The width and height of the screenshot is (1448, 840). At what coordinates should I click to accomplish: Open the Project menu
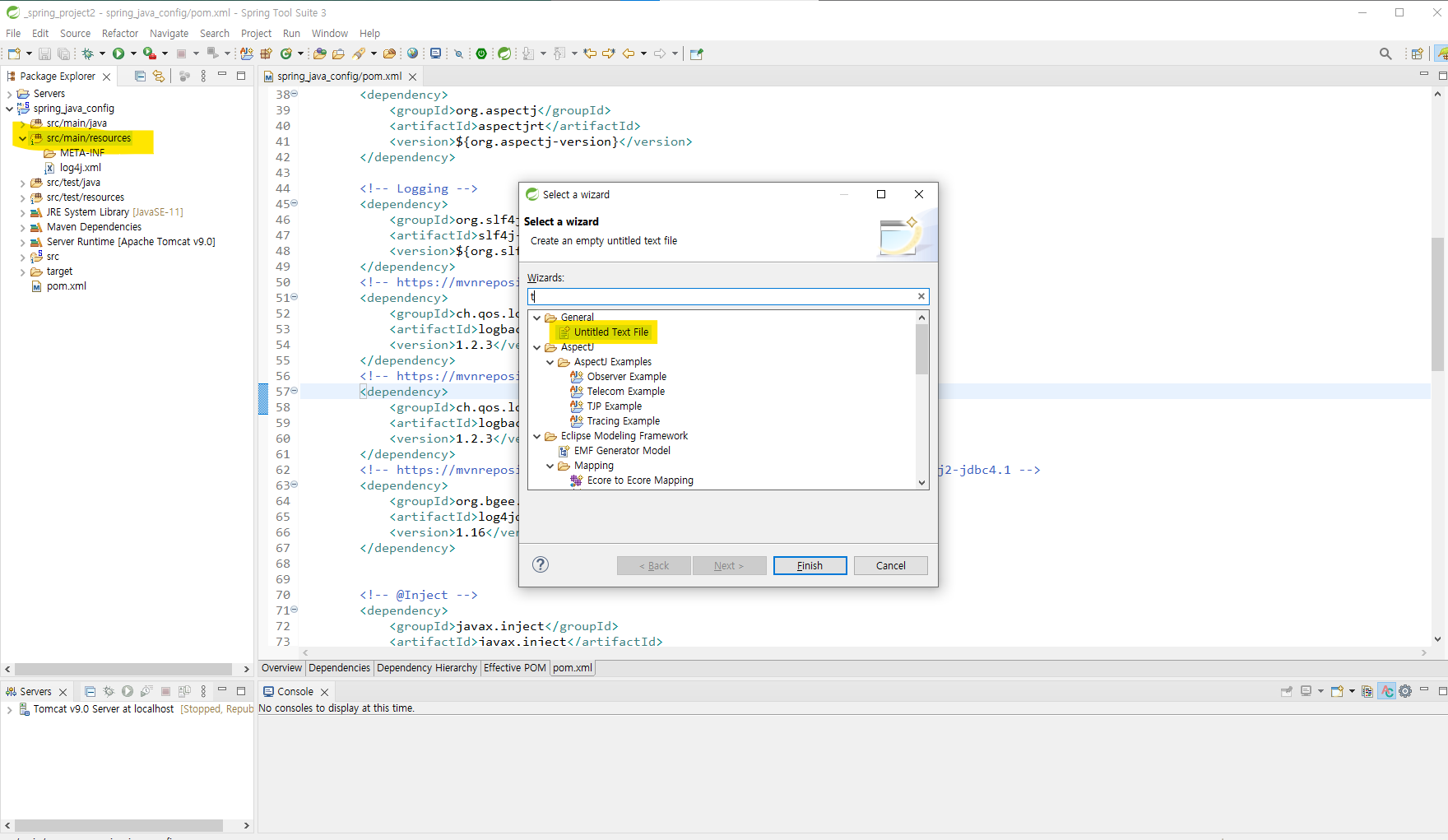point(256,34)
